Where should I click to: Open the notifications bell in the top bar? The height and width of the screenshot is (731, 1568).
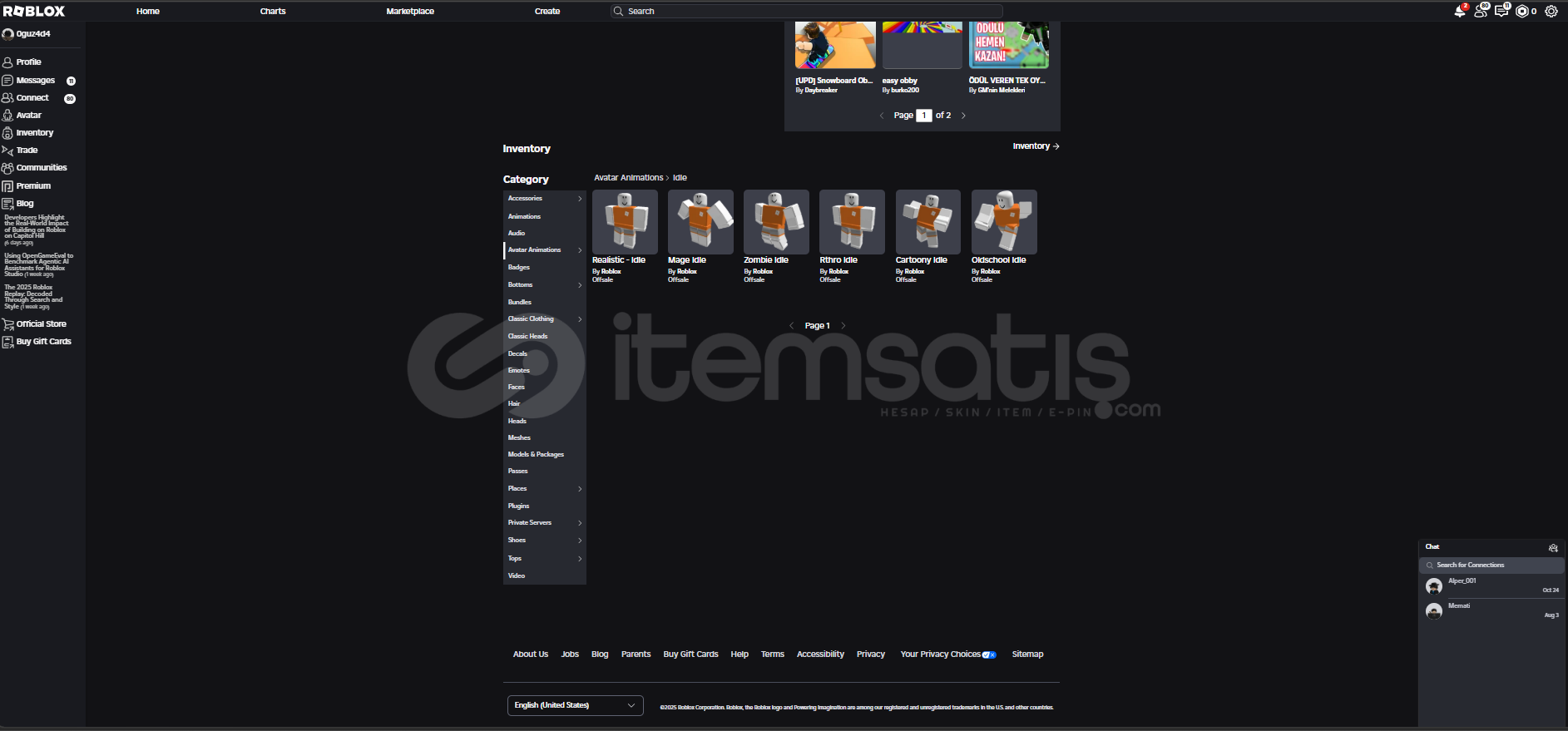click(x=1460, y=11)
